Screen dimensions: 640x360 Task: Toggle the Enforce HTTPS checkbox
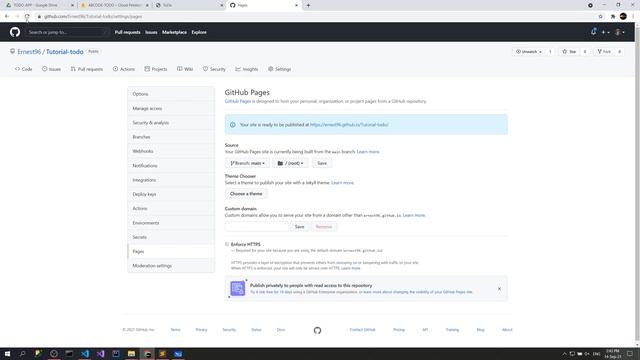coord(227,244)
